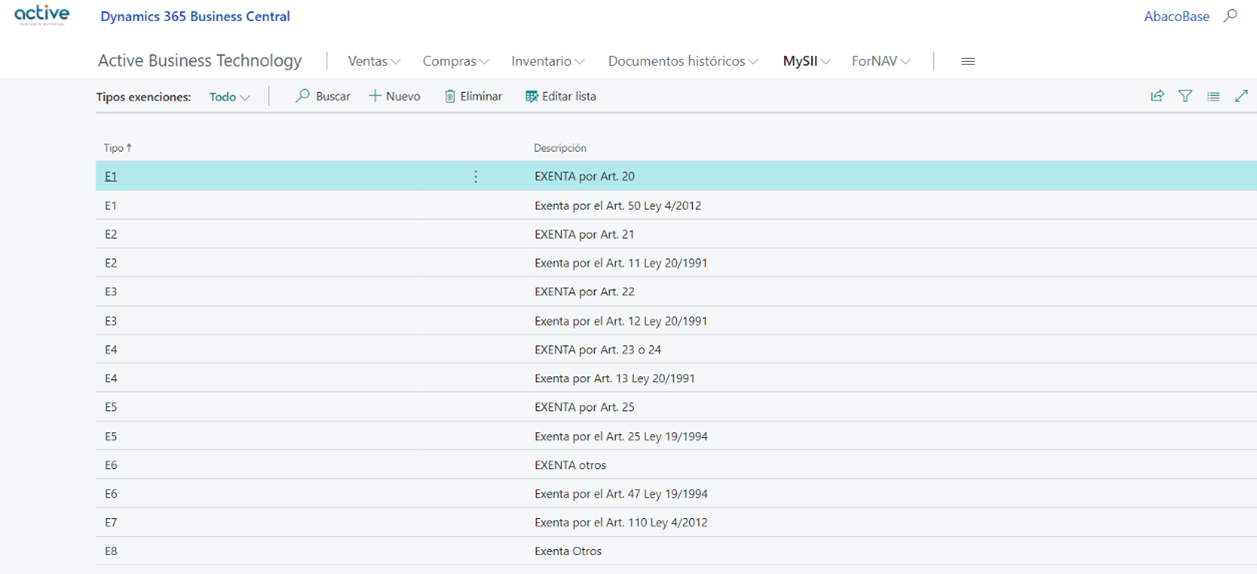This screenshot has height=574, width=1257.
Task: Open the hamburger menu after ForNAV
Action: pos(967,61)
